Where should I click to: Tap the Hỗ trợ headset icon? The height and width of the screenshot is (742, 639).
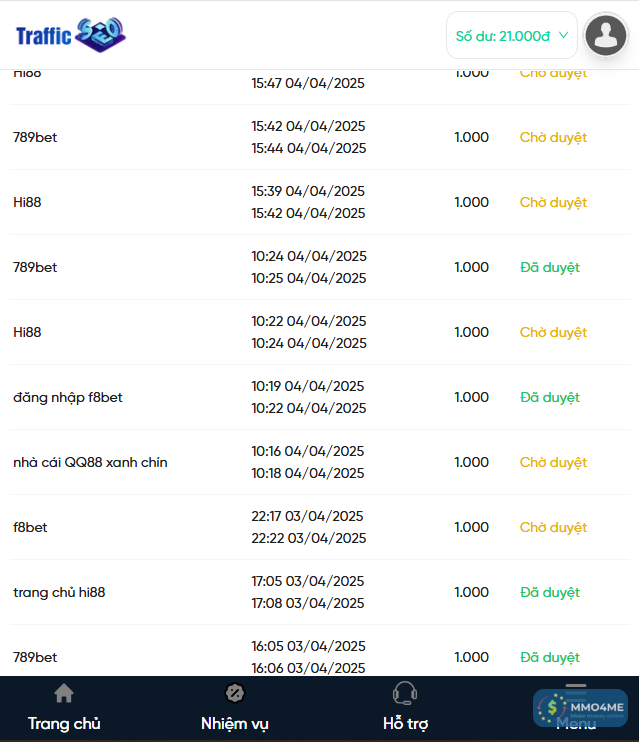pyautogui.click(x=405, y=693)
